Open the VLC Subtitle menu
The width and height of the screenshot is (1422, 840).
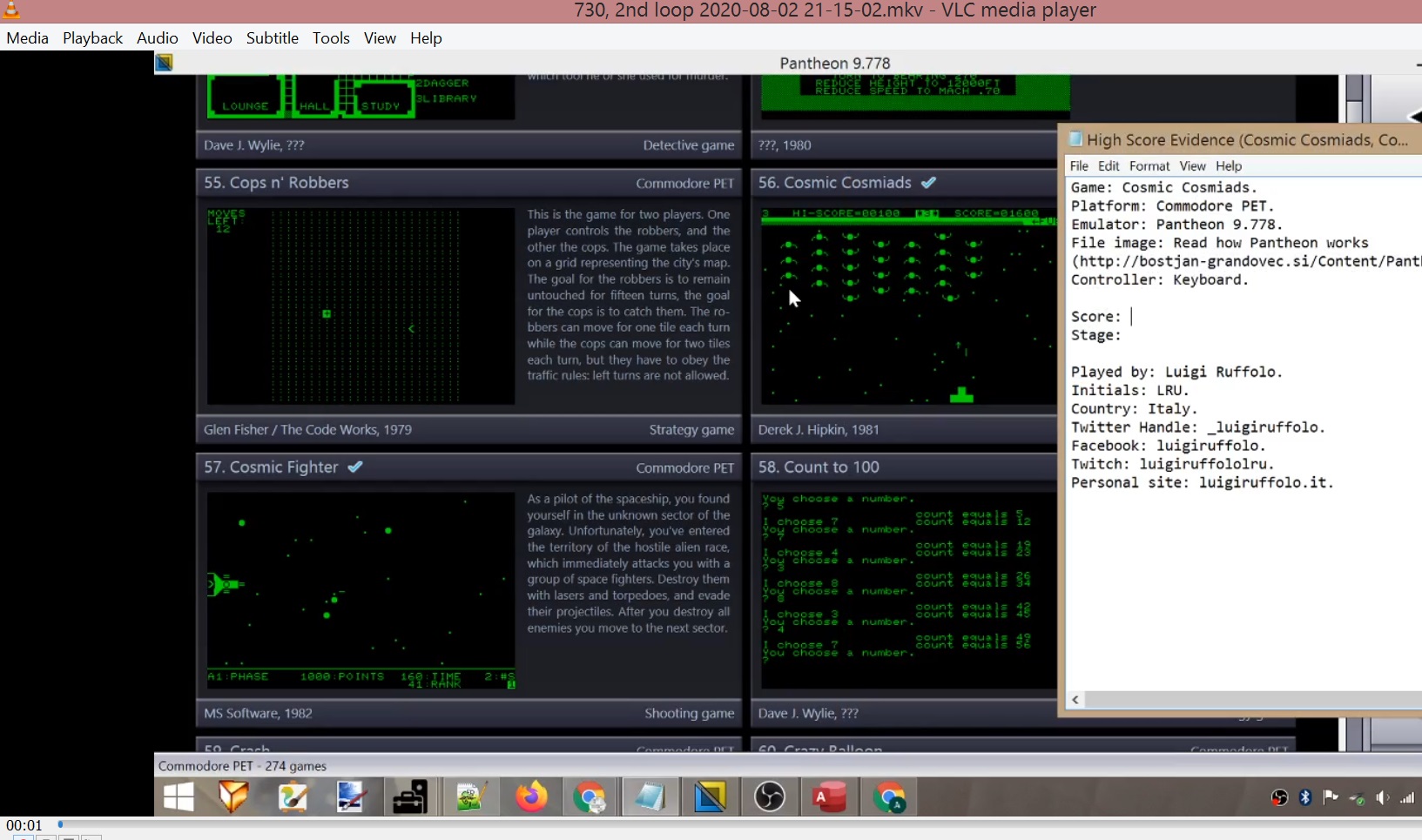(272, 38)
